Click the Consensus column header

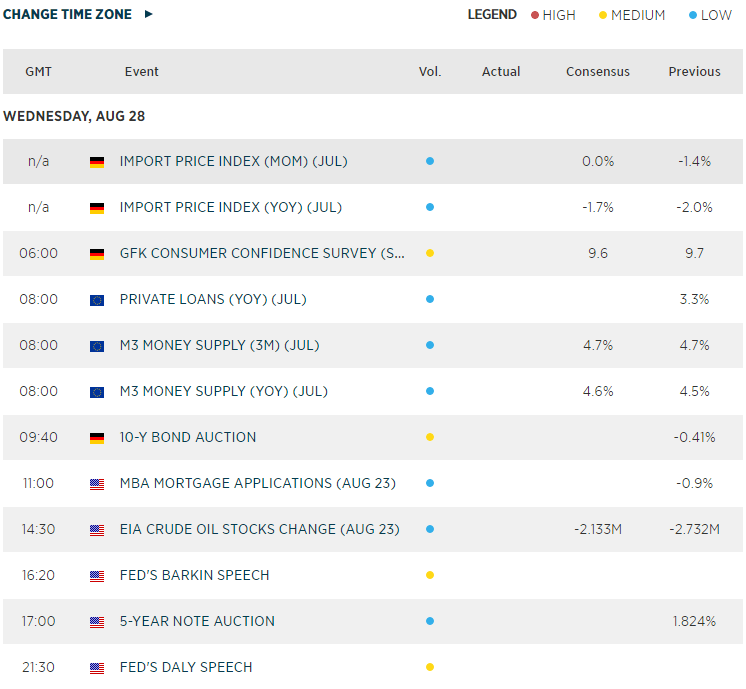[598, 71]
